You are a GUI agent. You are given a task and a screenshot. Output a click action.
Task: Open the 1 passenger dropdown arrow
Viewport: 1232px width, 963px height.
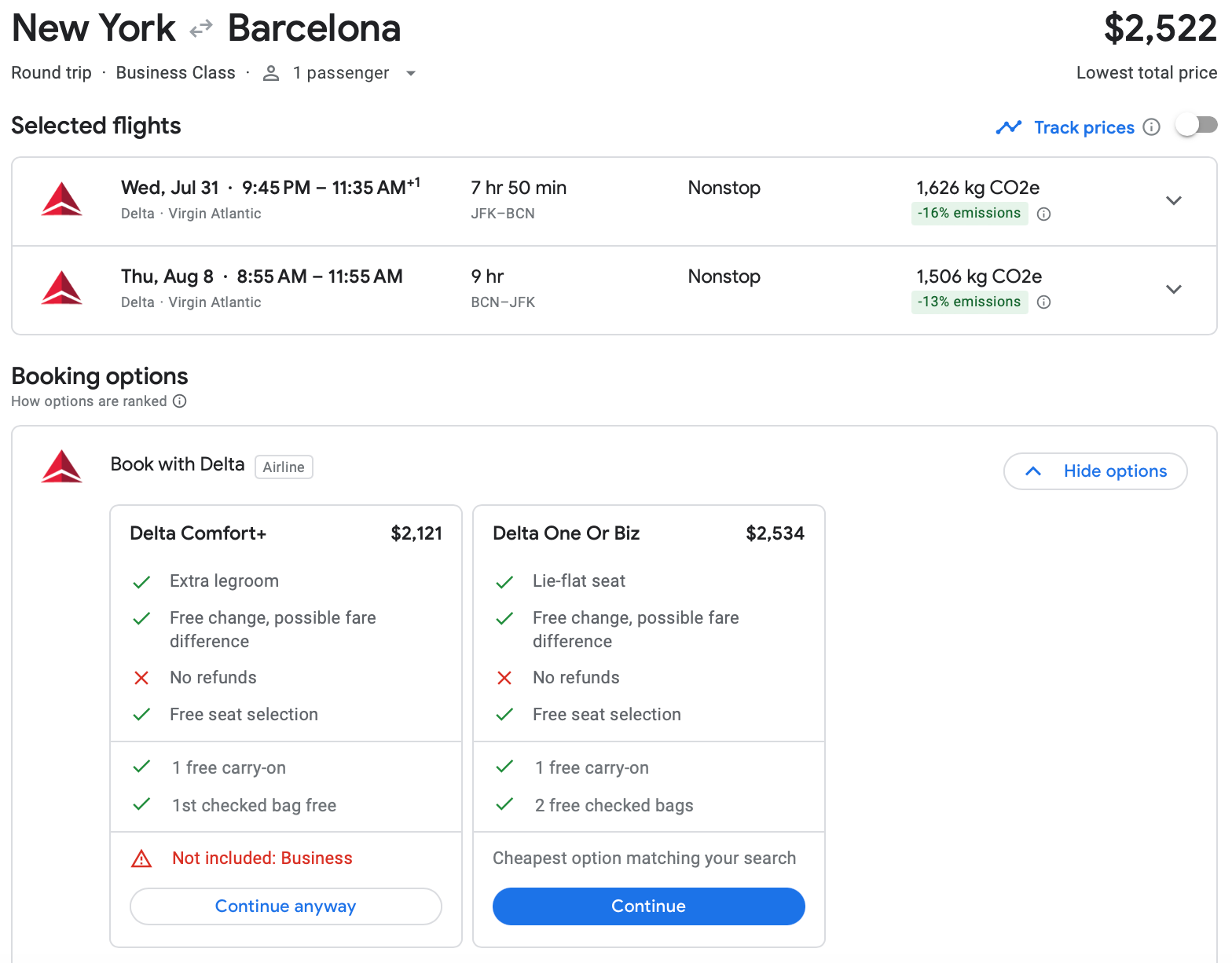pyautogui.click(x=410, y=73)
